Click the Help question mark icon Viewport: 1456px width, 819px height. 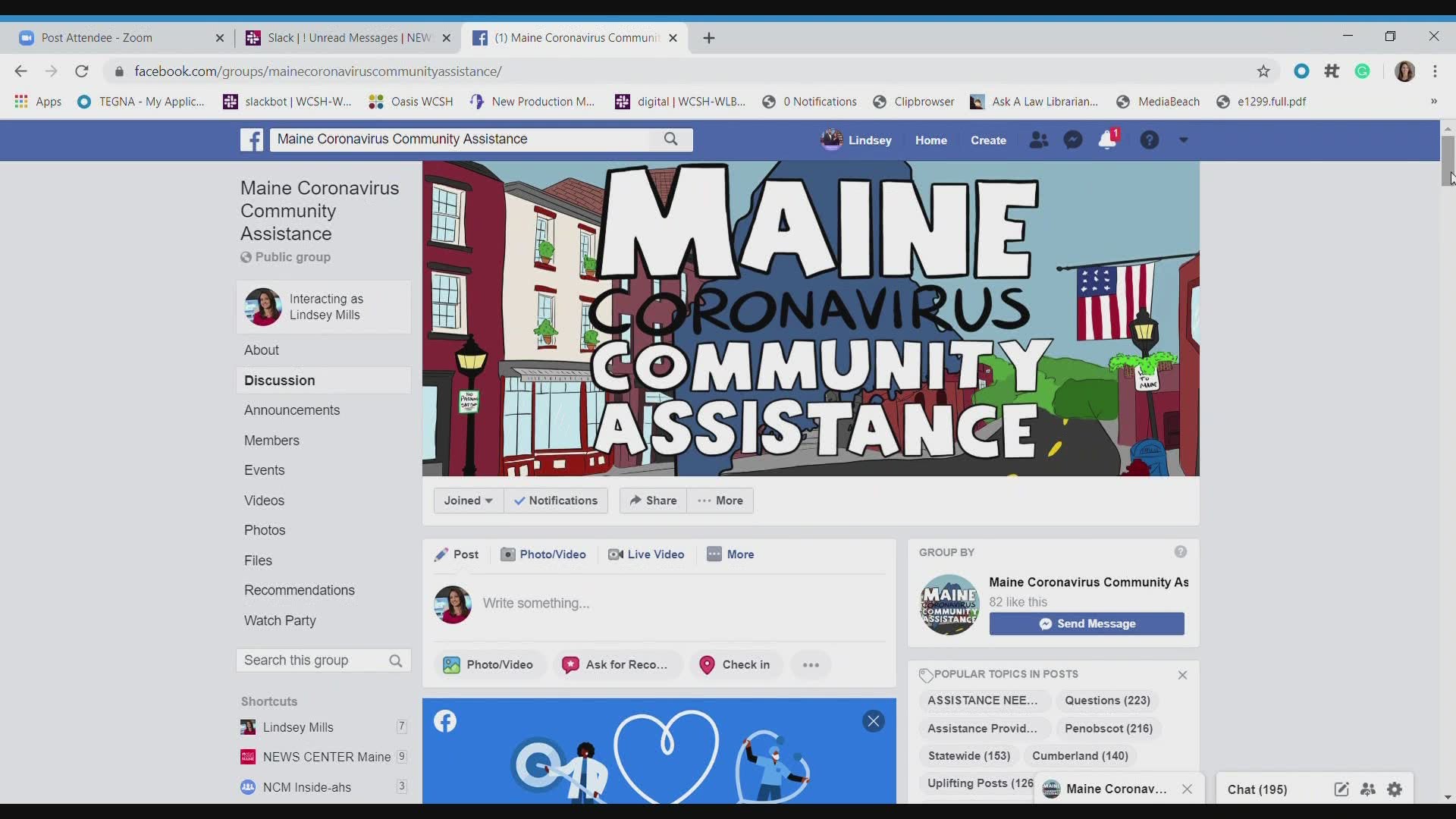[1149, 140]
